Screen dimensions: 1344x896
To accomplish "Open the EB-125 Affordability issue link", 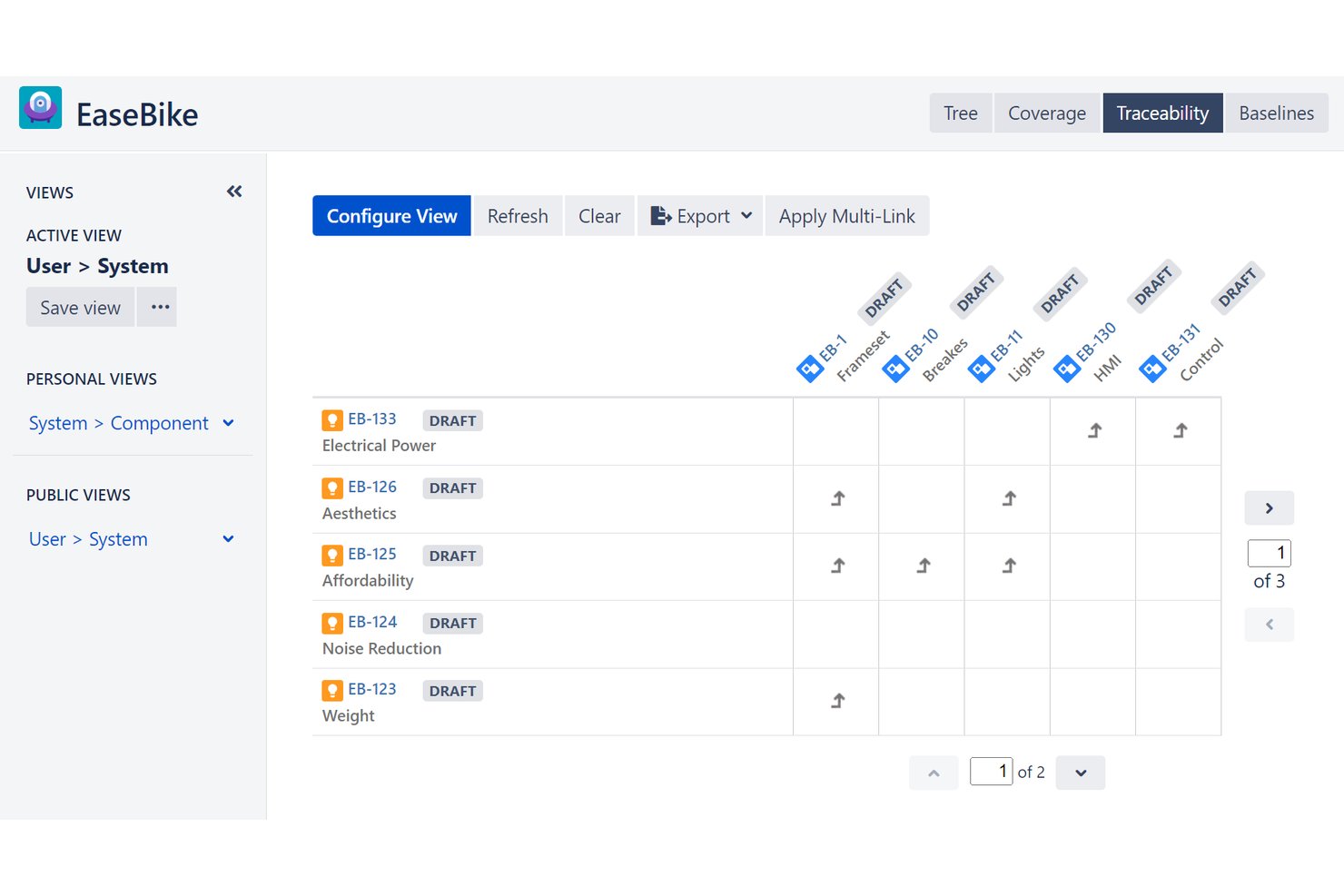I will point(372,555).
